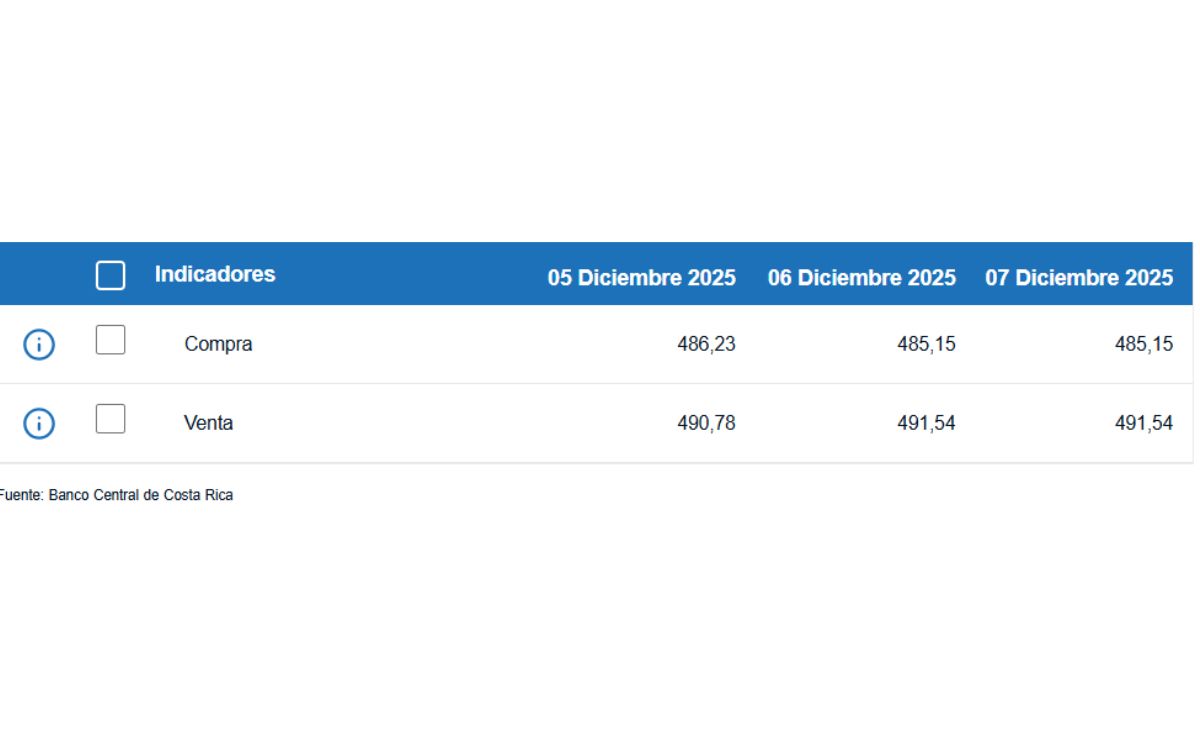Screen dimensions: 1200x747
Task: Check the checkbox on the Compra row
Action: 110,339
